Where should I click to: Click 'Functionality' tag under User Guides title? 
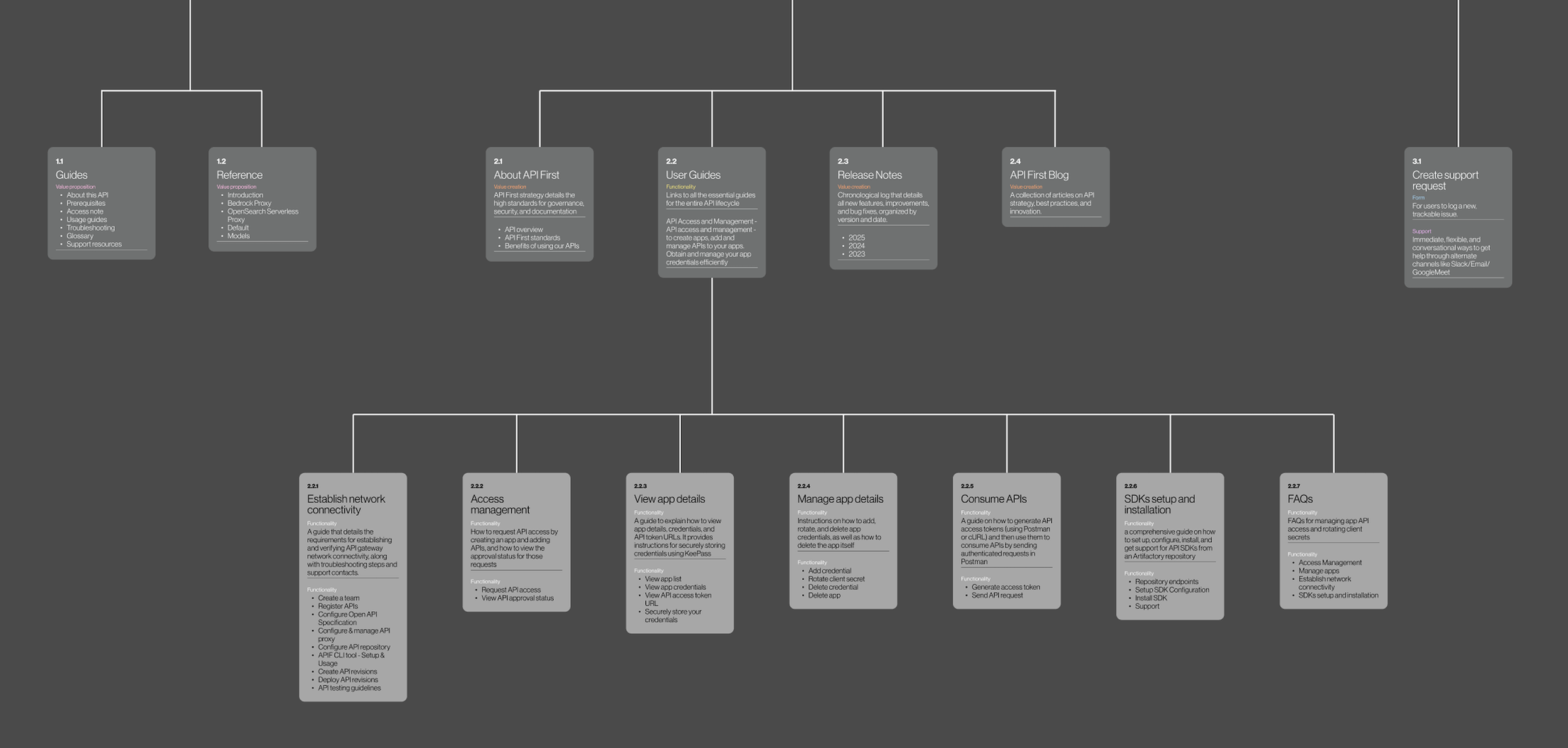[681, 187]
